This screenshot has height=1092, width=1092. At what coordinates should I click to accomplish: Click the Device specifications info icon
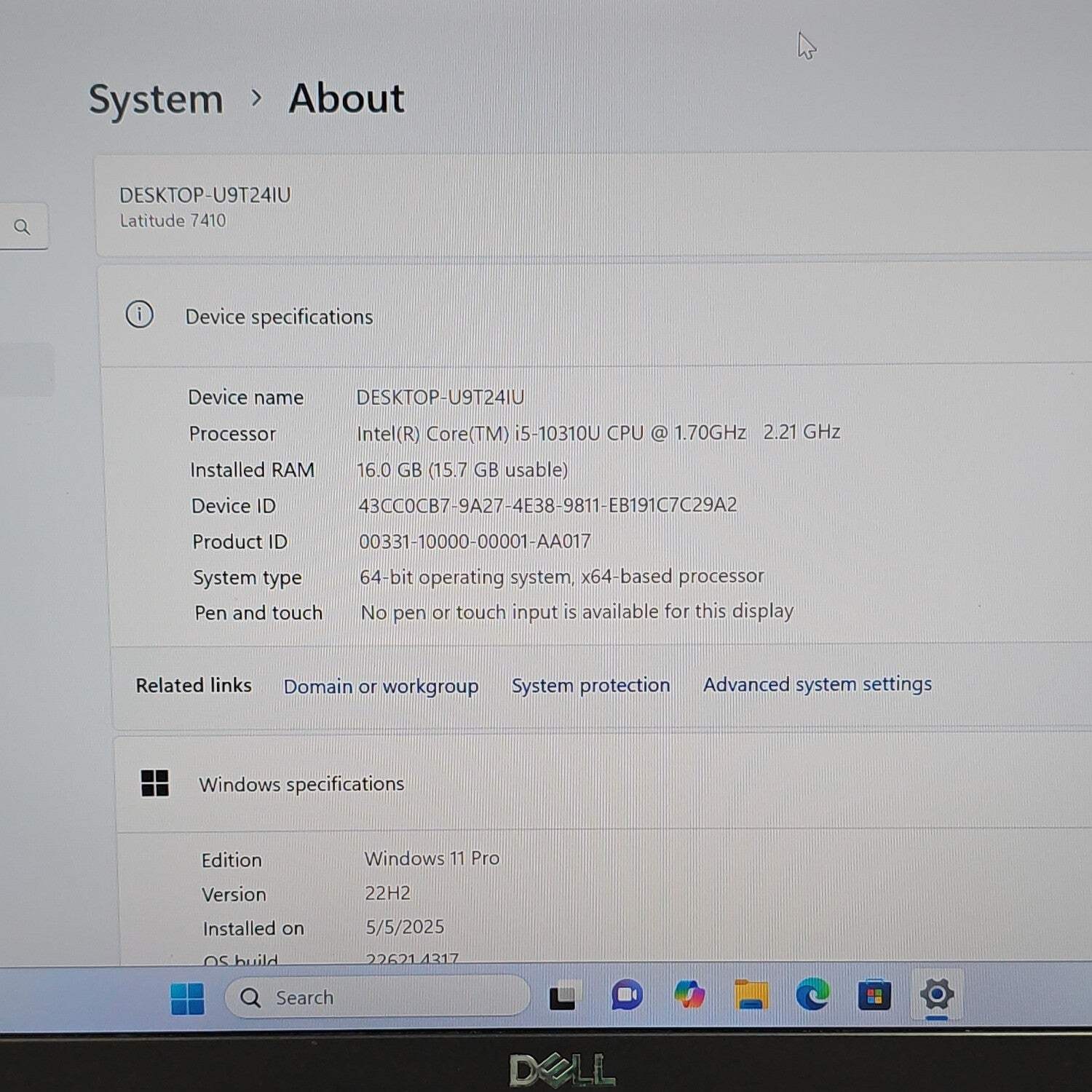coord(140,314)
